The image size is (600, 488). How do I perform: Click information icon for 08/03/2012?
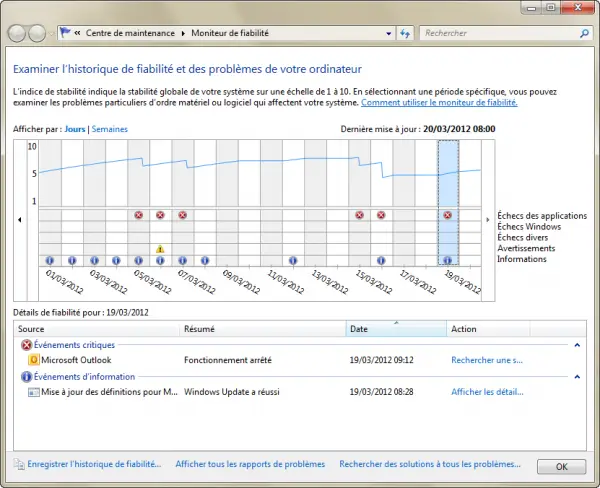click(205, 261)
